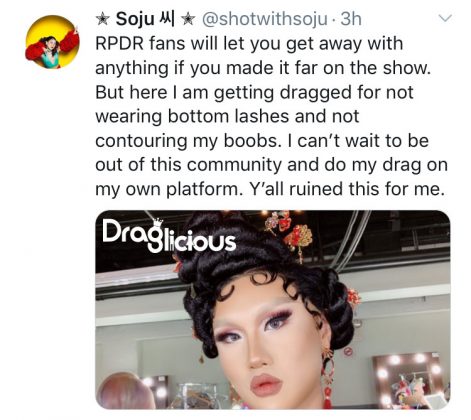Click the lighted vanity mirror in photo

(x=410, y=380)
